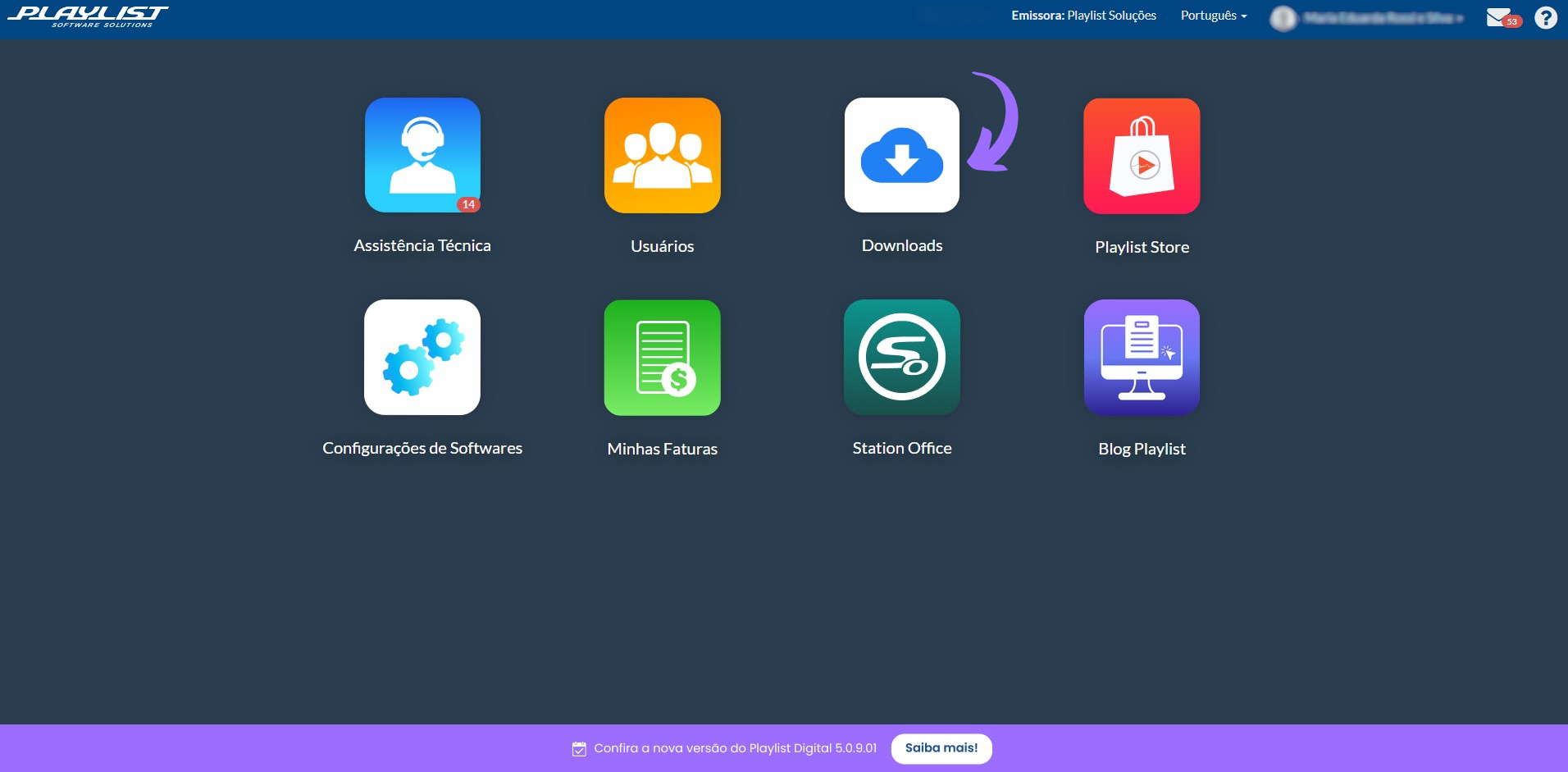Click the help question mark icon
The width and height of the screenshot is (1568, 772).
(x=1545, y=17)
